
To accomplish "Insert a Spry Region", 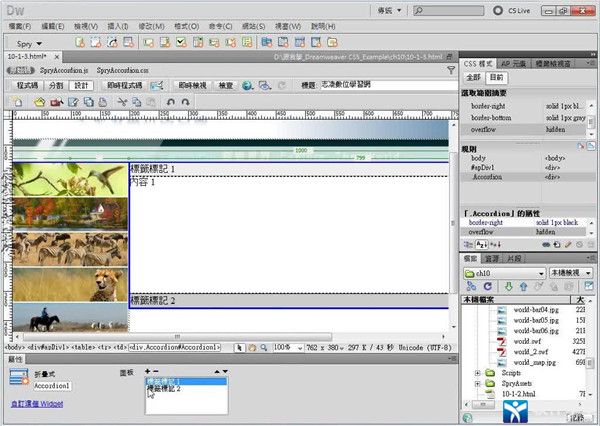I will coord(96,42).
